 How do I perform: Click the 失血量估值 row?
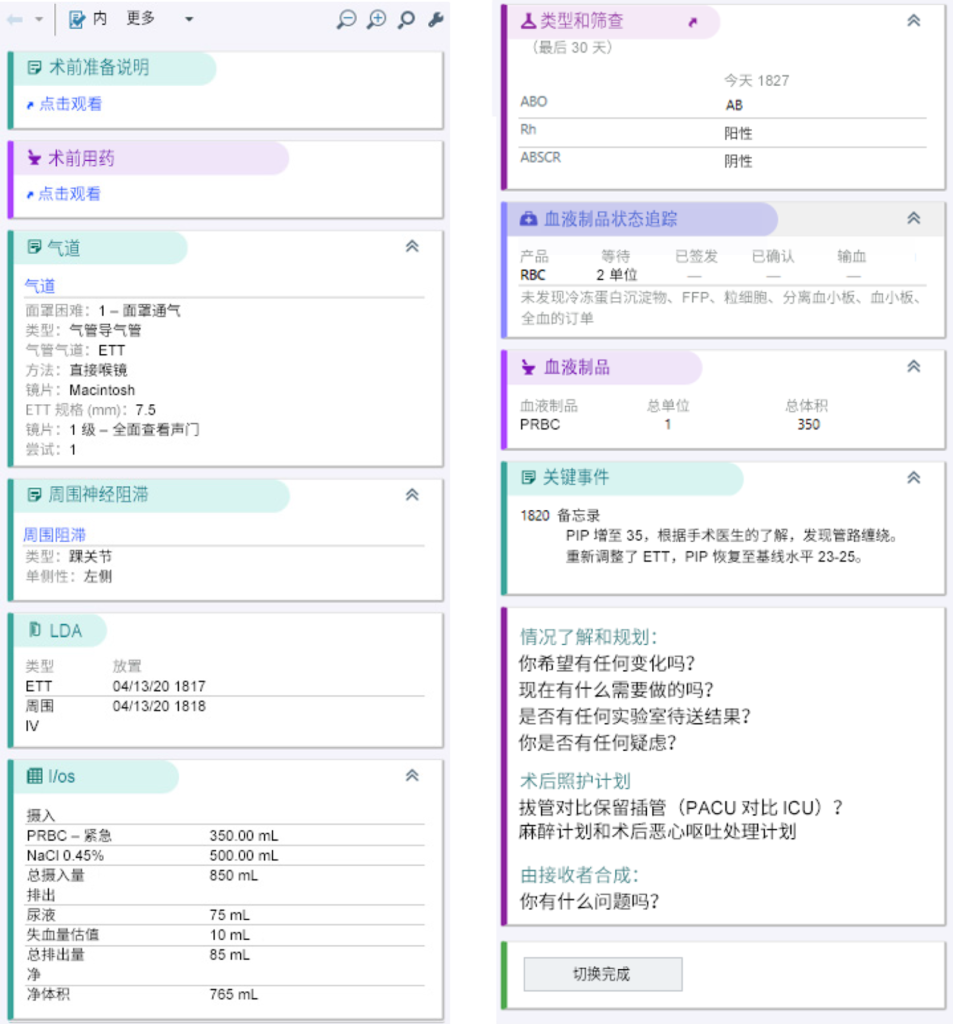click(x=225, y=935)
